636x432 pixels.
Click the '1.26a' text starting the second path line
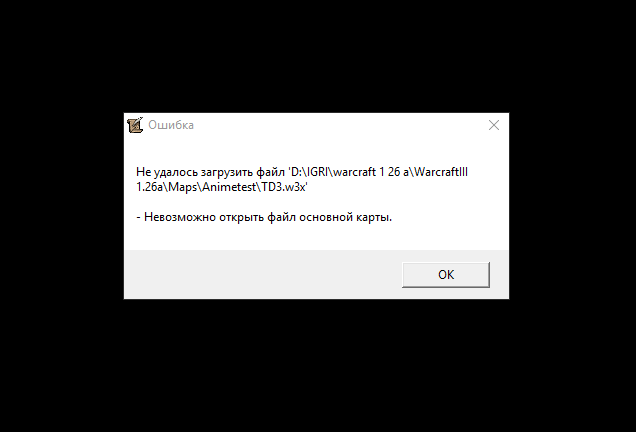click(x=150, y=187)
